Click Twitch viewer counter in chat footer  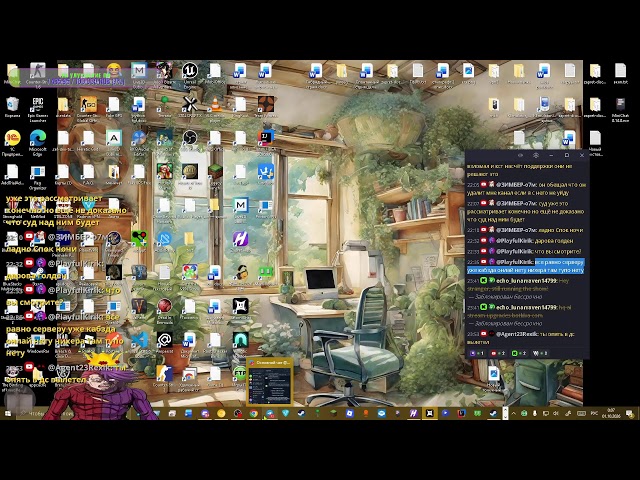477,353
